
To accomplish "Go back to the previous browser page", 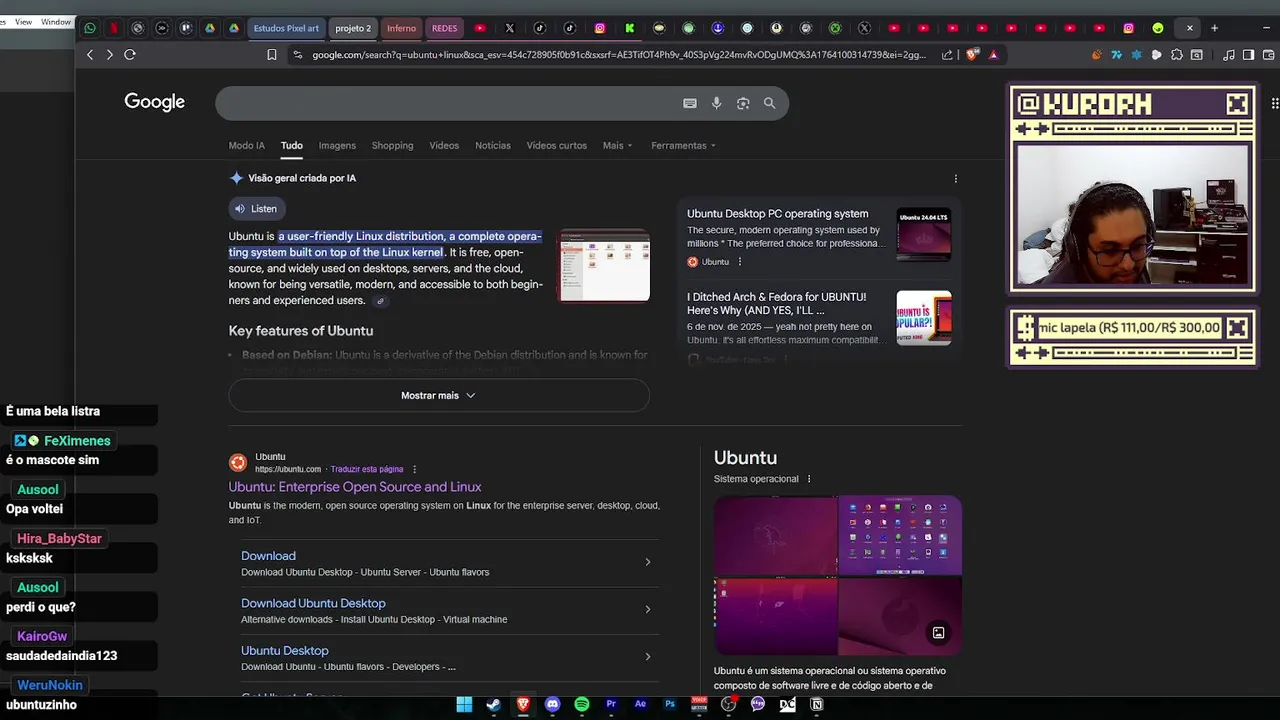I will [90, 55].
